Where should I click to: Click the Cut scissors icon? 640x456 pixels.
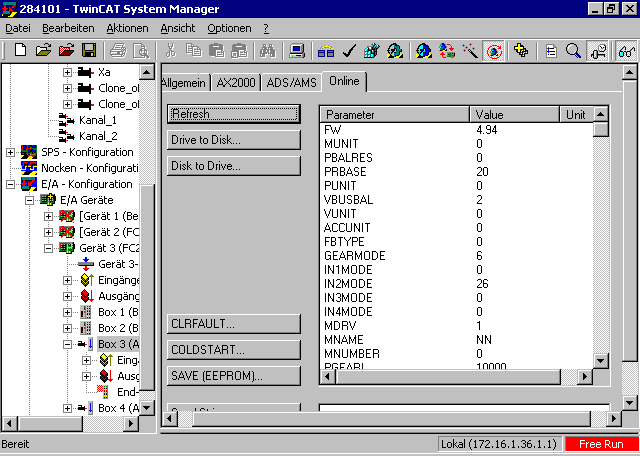(171, 51)
